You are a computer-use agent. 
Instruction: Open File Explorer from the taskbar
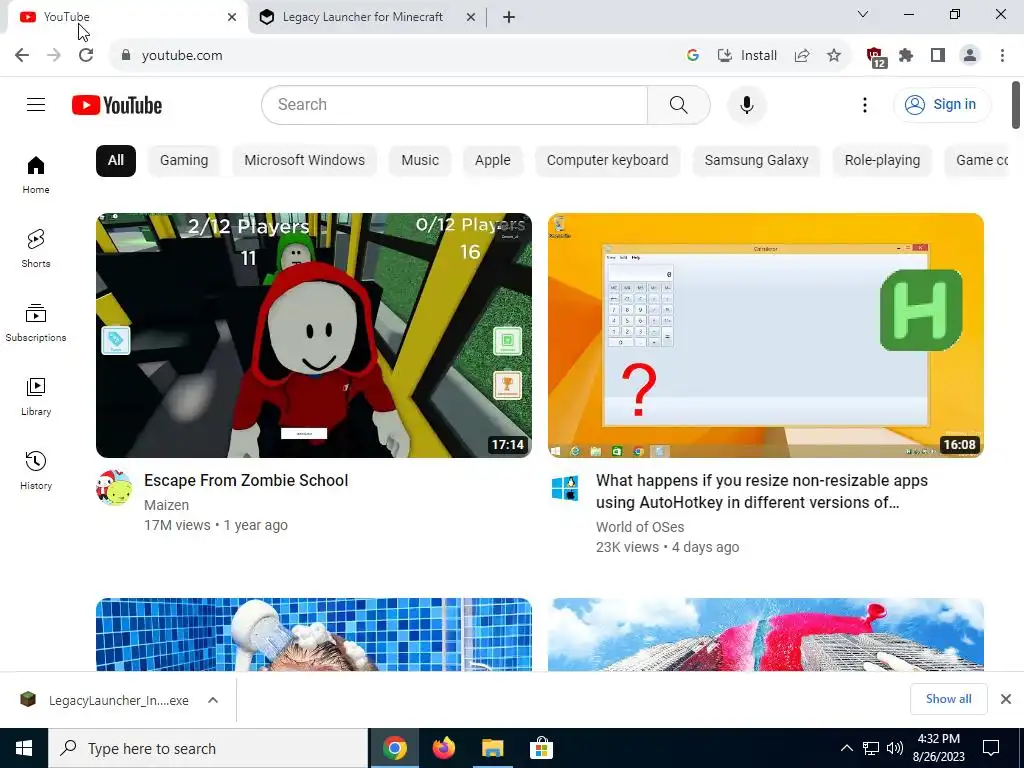[x=493, y=748]
